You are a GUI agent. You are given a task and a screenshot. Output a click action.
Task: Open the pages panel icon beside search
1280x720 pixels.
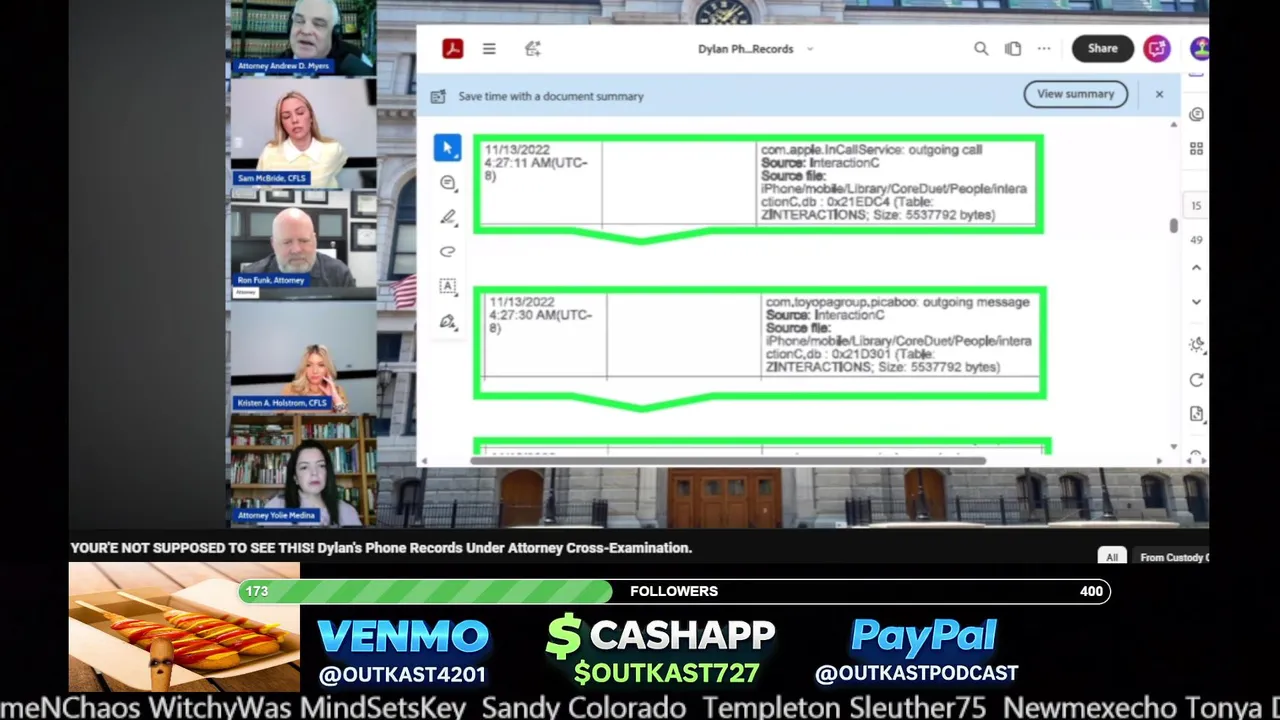(x=1013, y=48)
